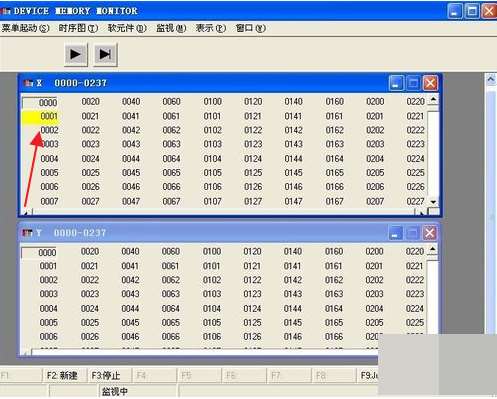Click the Device Memory Monitor title bar icon

6,11
